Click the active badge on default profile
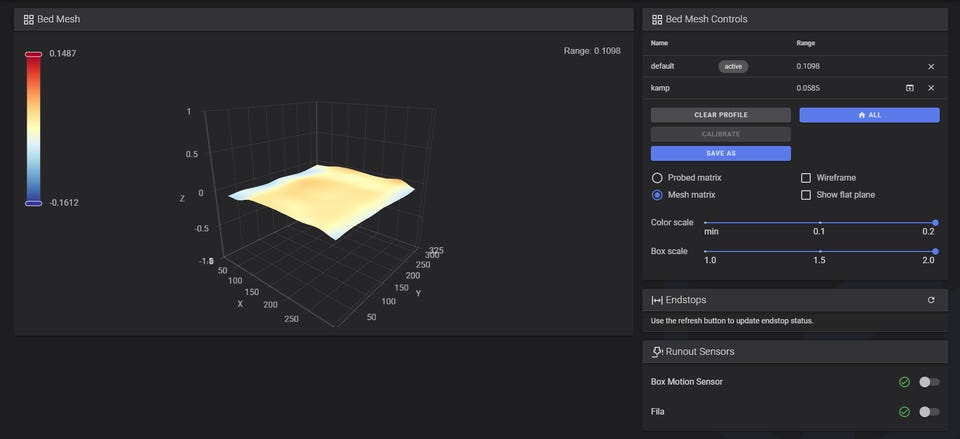This screenshot has height=439, width=960. [x=733, y=66]
